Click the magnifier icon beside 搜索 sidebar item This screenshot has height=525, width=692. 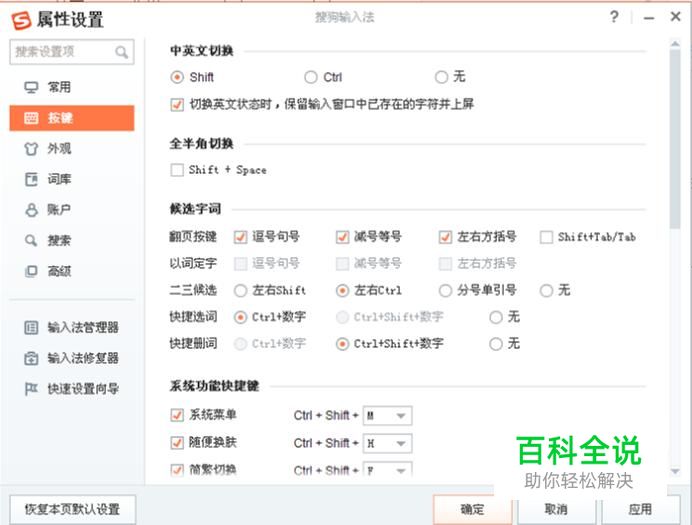coord(31,240)
